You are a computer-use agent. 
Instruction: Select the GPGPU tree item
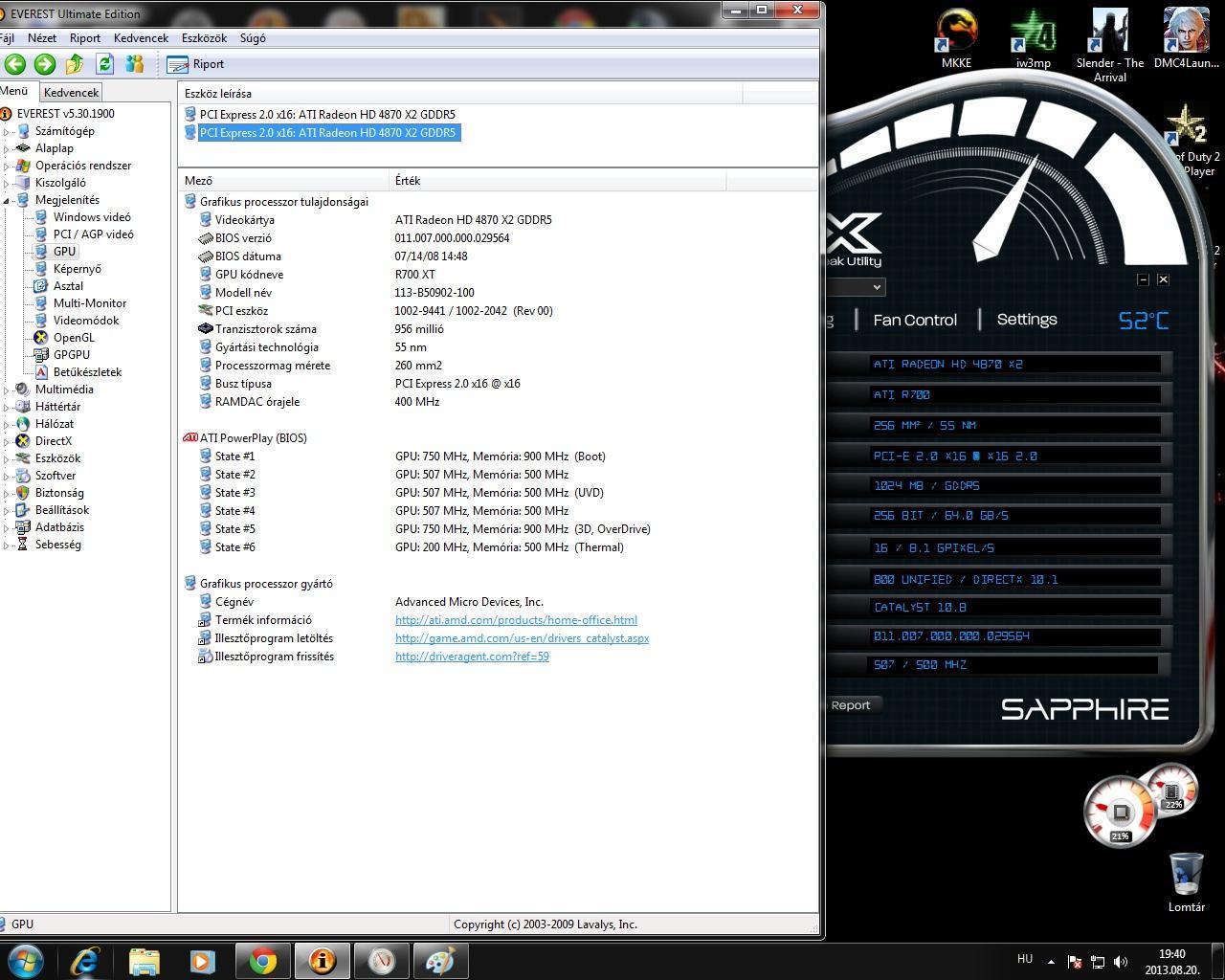(72, 355)
